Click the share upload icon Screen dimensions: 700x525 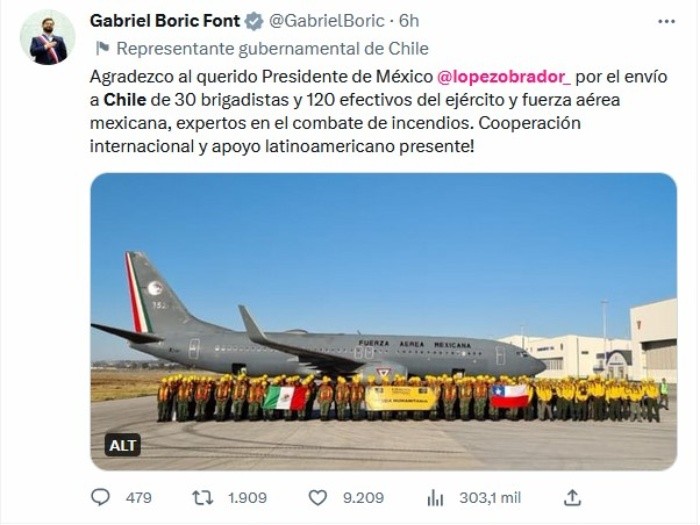tap(572, 497)
